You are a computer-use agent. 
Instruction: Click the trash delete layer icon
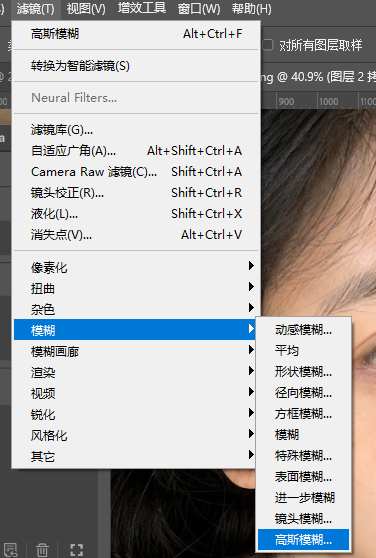pyautogui.click(x=42, y=550)
